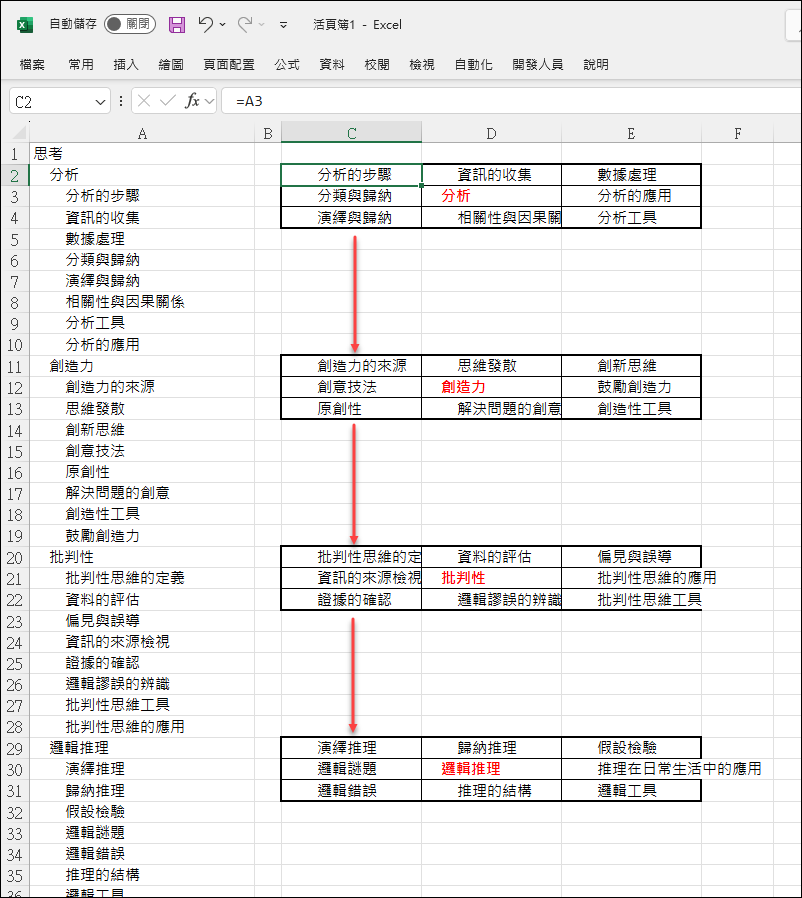Click cell A29 containing 邏輯推理
Screen dimensions: 802x898
point(141,748)
